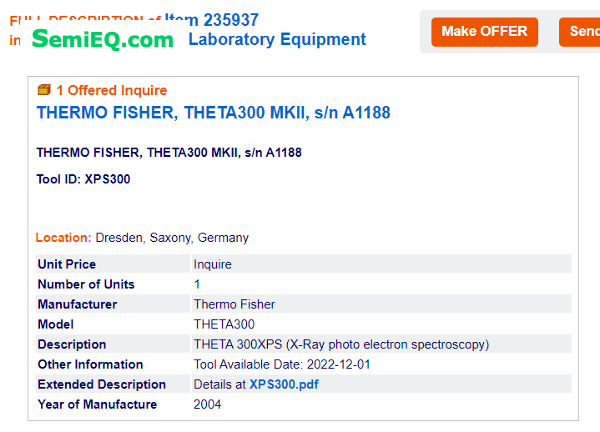
Task: Click the Location label
Action: click(64, 238)
